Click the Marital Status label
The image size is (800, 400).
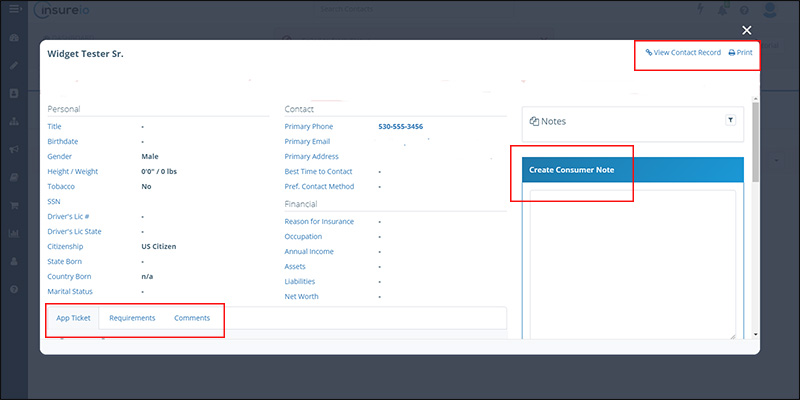coord(70,291)
